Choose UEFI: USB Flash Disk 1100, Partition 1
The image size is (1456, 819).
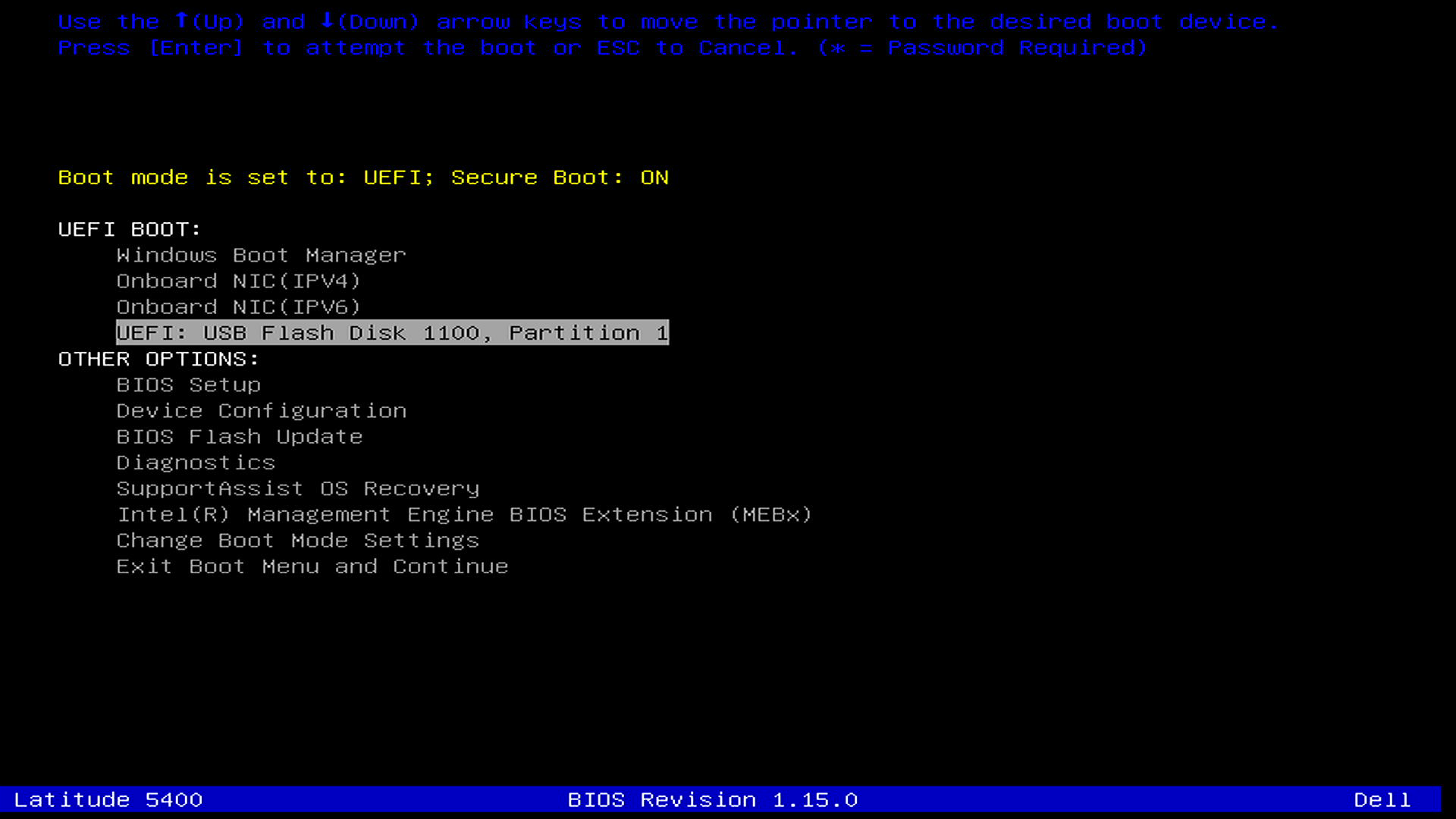[x=391, y=333]
